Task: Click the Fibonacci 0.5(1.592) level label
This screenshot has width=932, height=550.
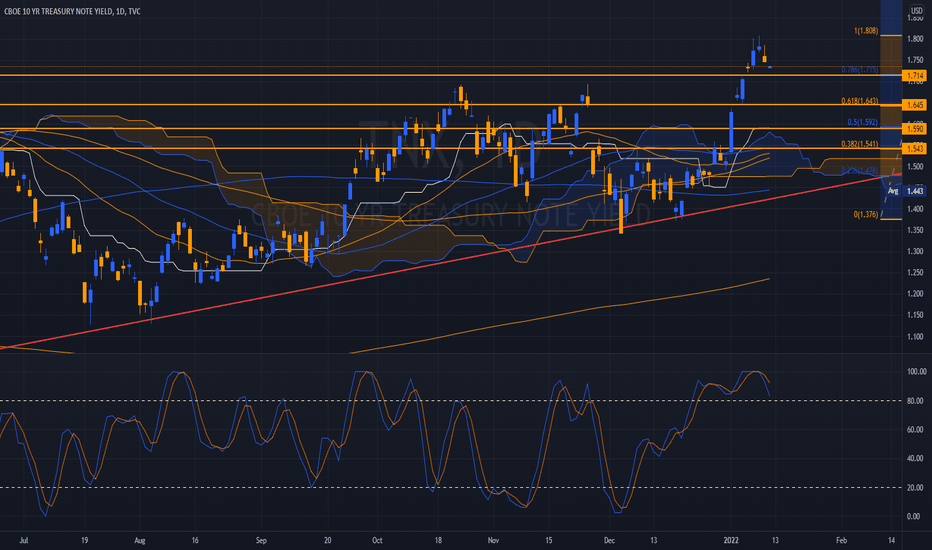Action: (x=862, y=122)
